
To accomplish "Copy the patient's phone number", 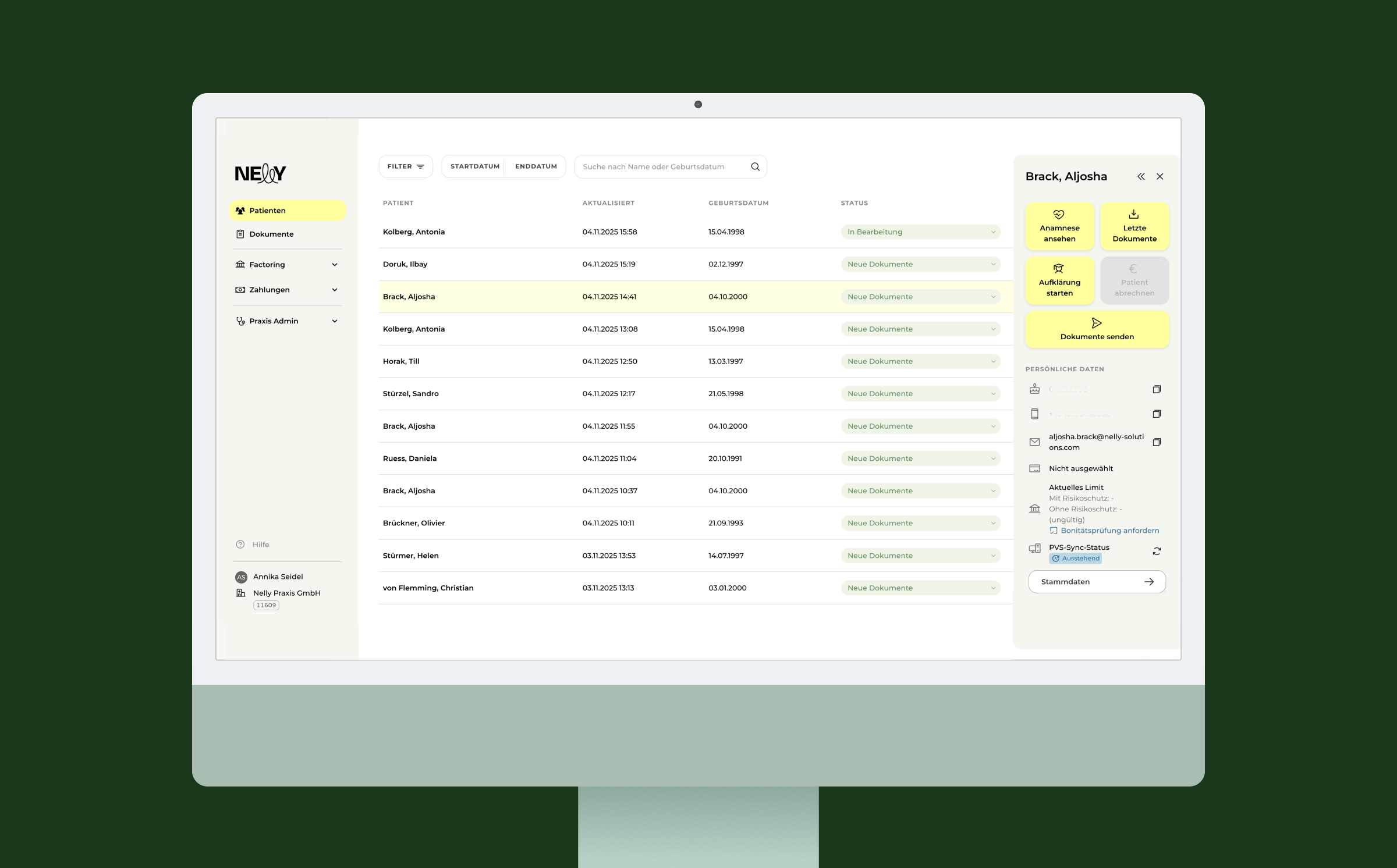I will pyautogui.click(x=1157, y=414).
